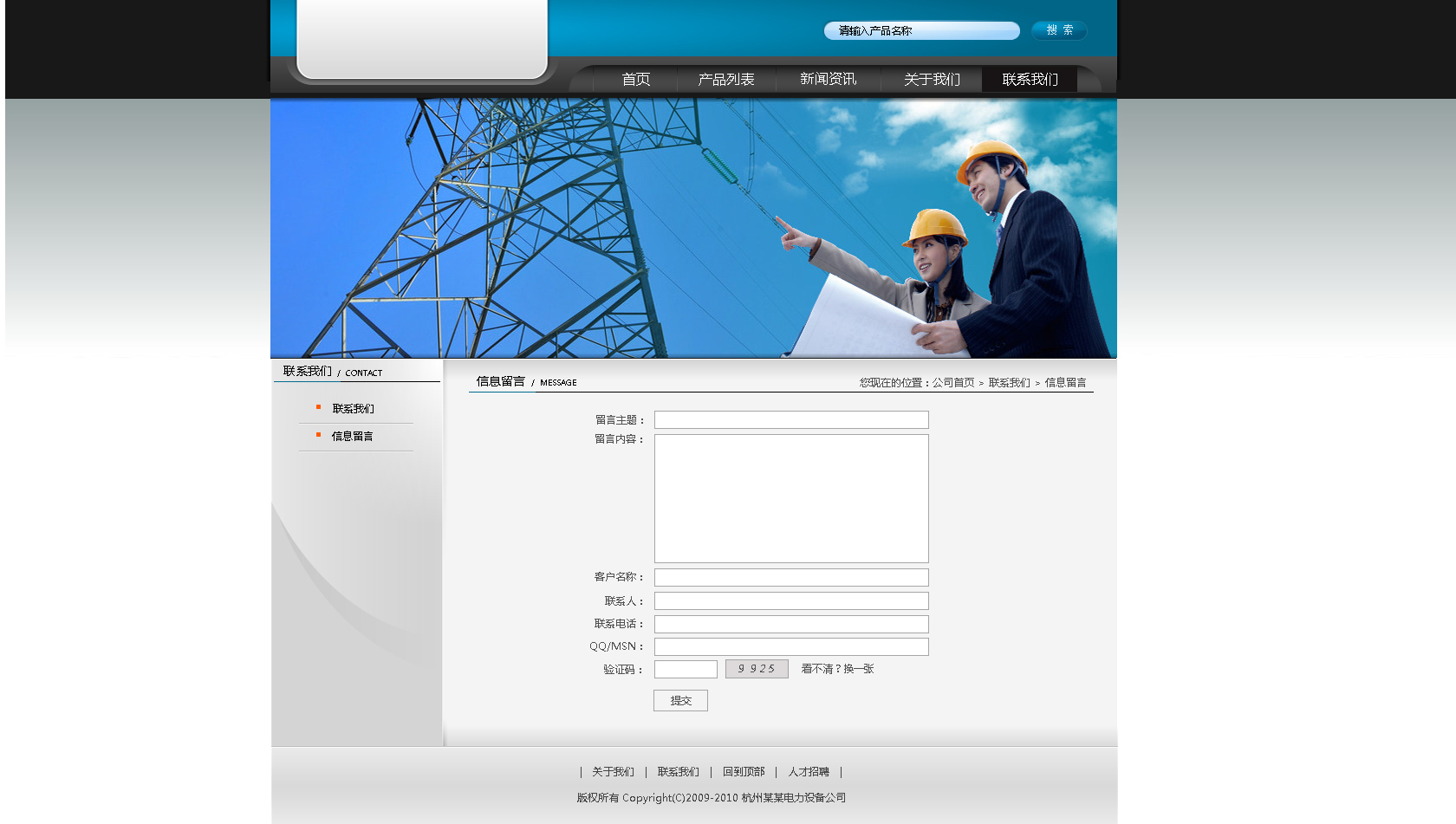Click the 联系电话 field label
The image size is (1456, 824).
coord(619,624)
